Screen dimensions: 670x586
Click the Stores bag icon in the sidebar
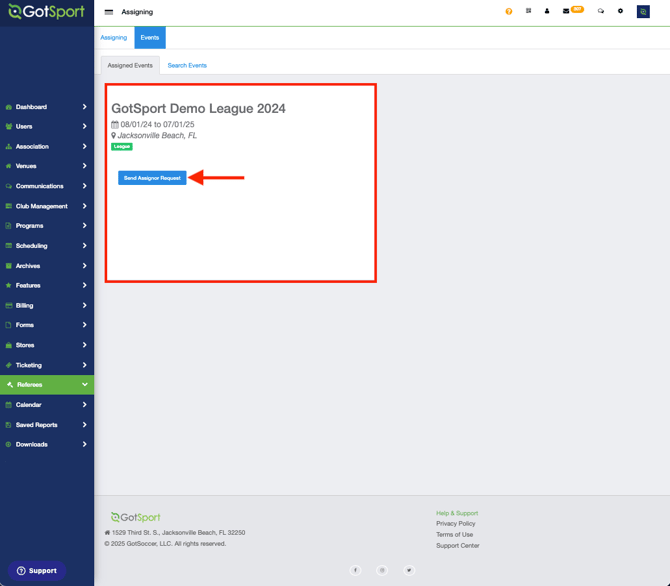9,345
